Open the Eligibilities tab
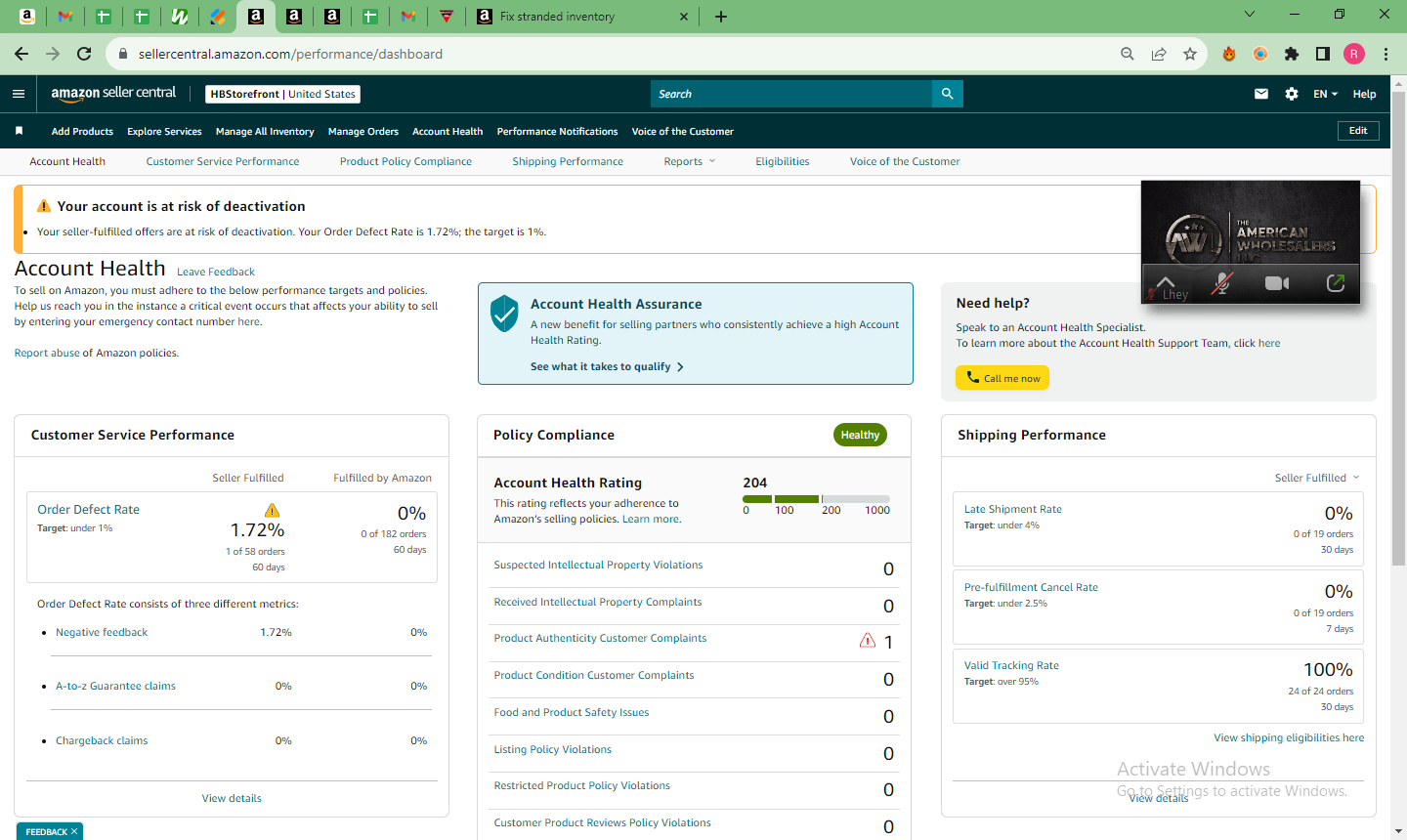Screen dimensions: 1407x840 point(783,161)
